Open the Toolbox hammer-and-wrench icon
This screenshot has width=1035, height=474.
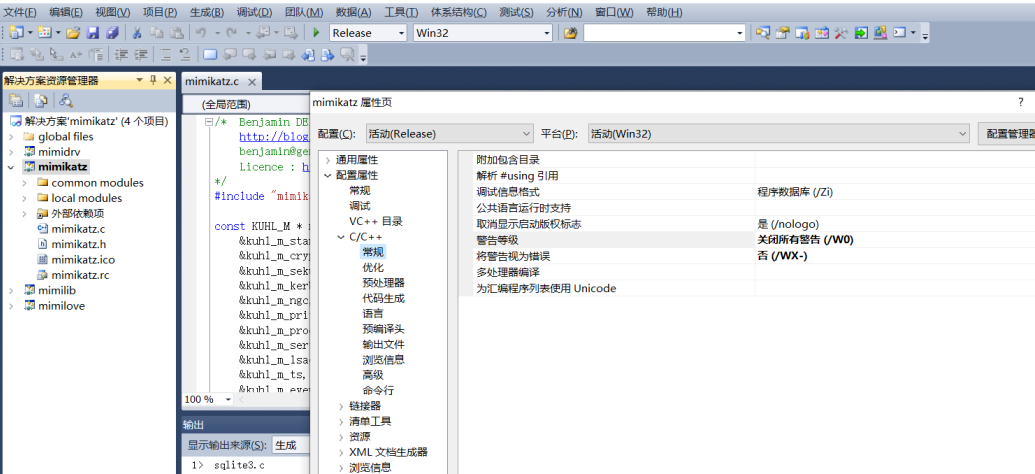click(x=841, y=32)
